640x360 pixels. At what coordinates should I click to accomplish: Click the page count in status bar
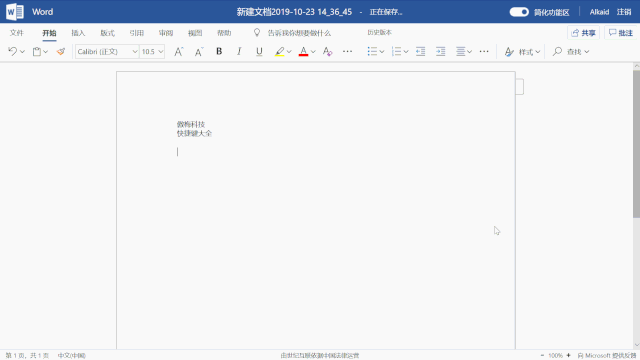27,356
